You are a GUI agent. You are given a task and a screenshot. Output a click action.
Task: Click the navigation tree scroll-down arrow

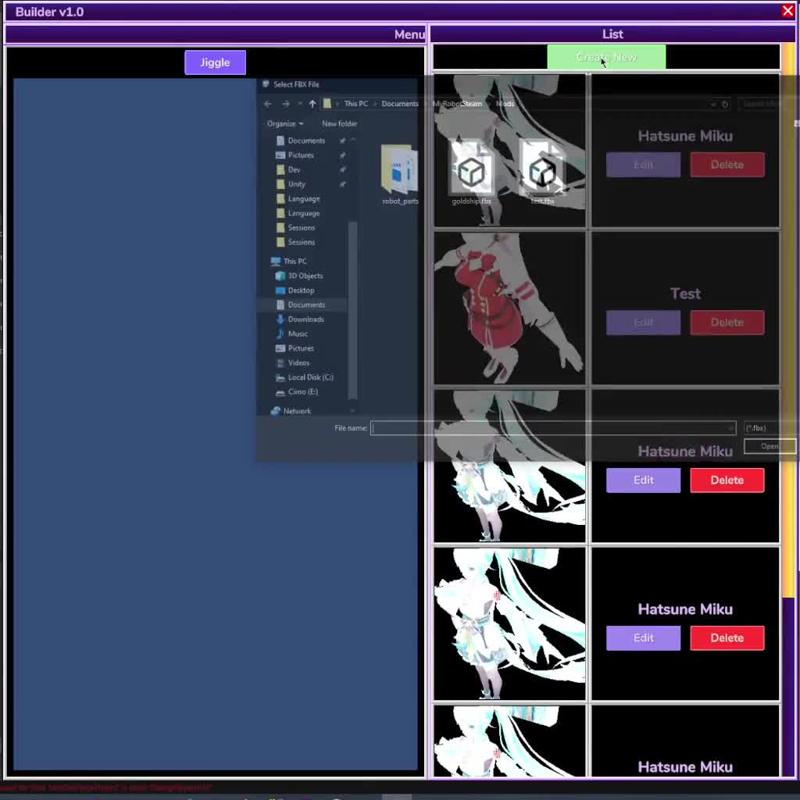tap(352, 411)
